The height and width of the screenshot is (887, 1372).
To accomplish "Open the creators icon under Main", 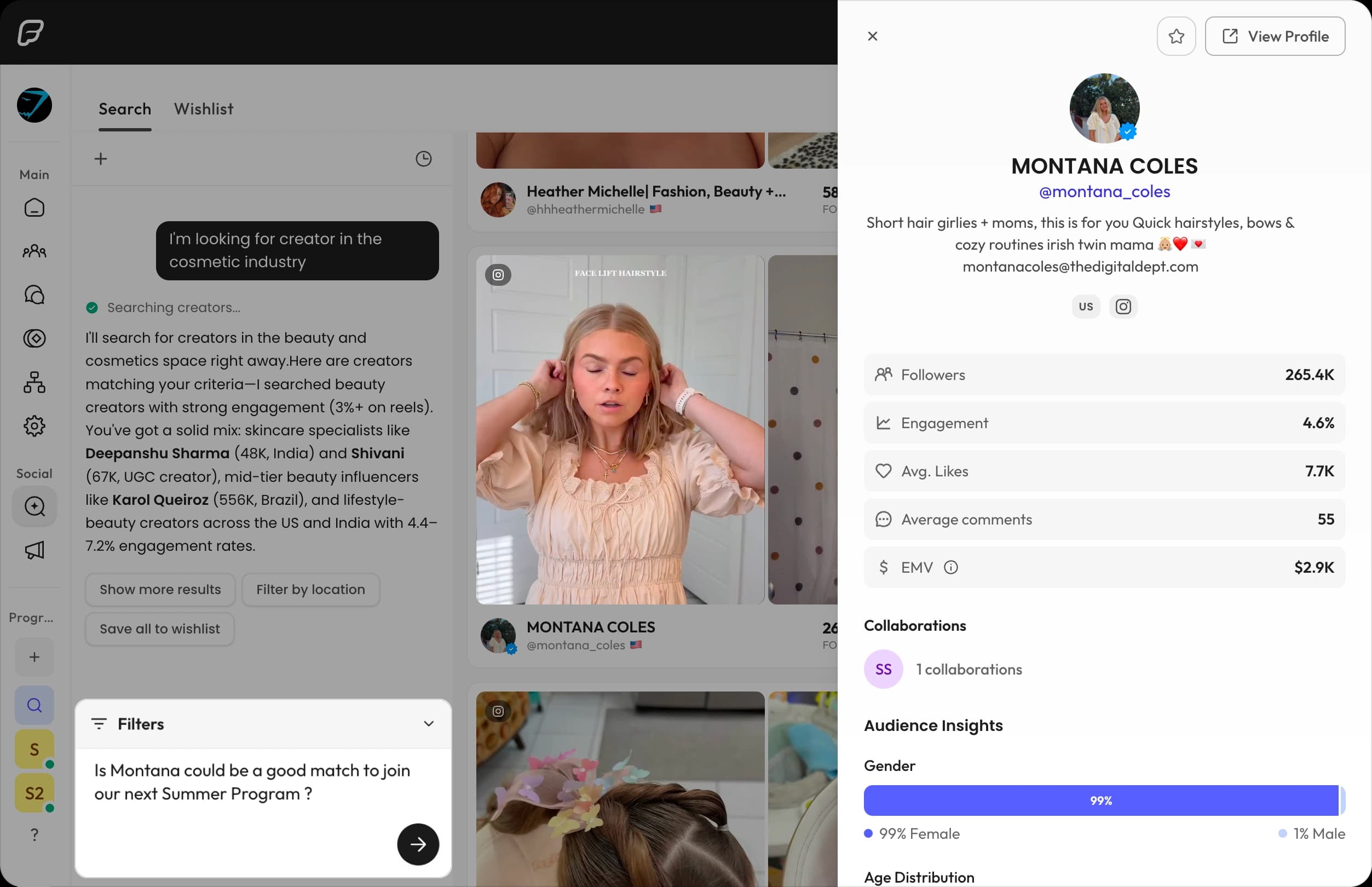I will point(34,251).
